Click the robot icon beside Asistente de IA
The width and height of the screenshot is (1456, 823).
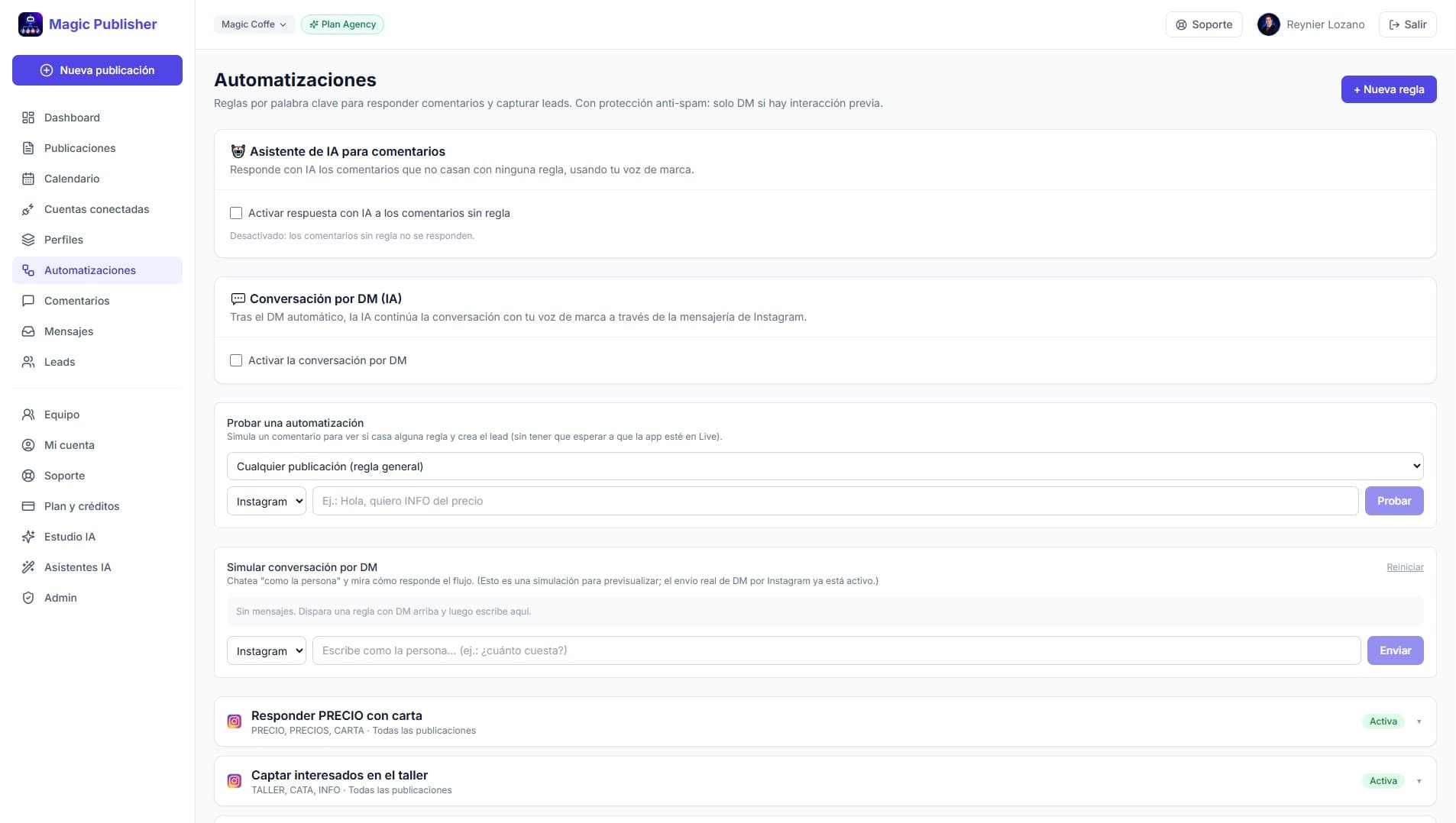click(238, 151)
